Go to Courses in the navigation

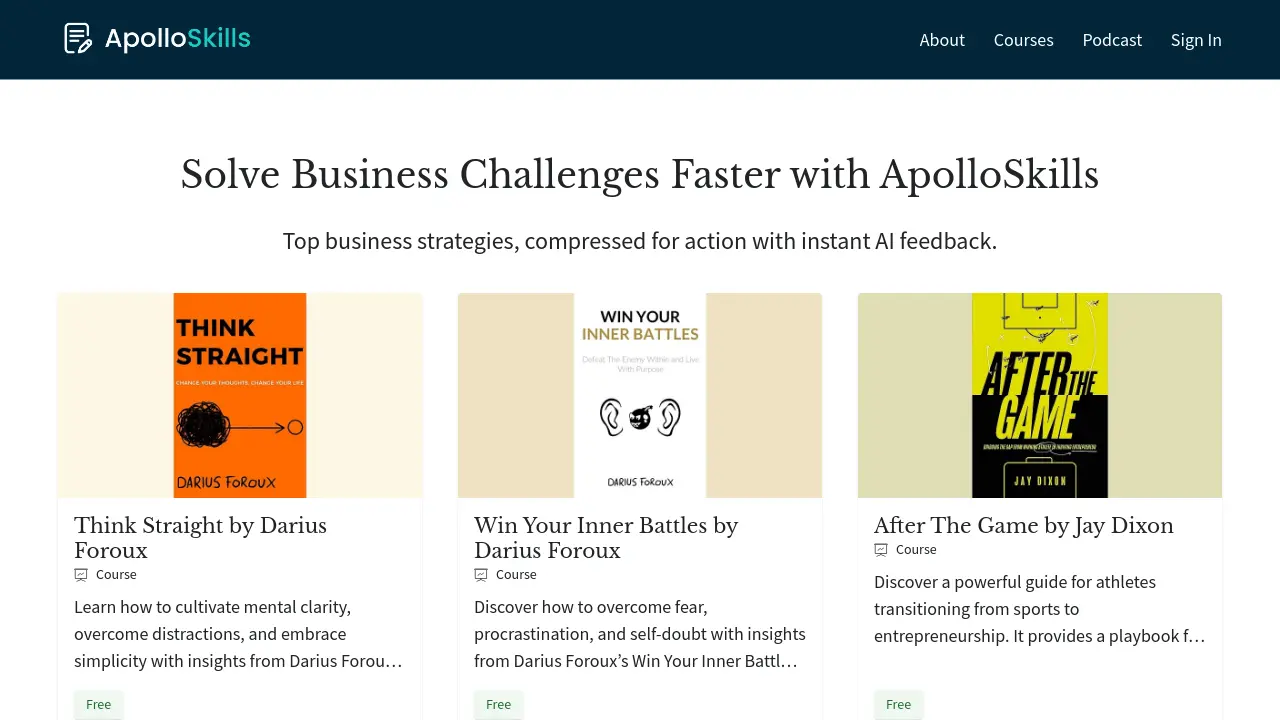(x=1024, y=40)
